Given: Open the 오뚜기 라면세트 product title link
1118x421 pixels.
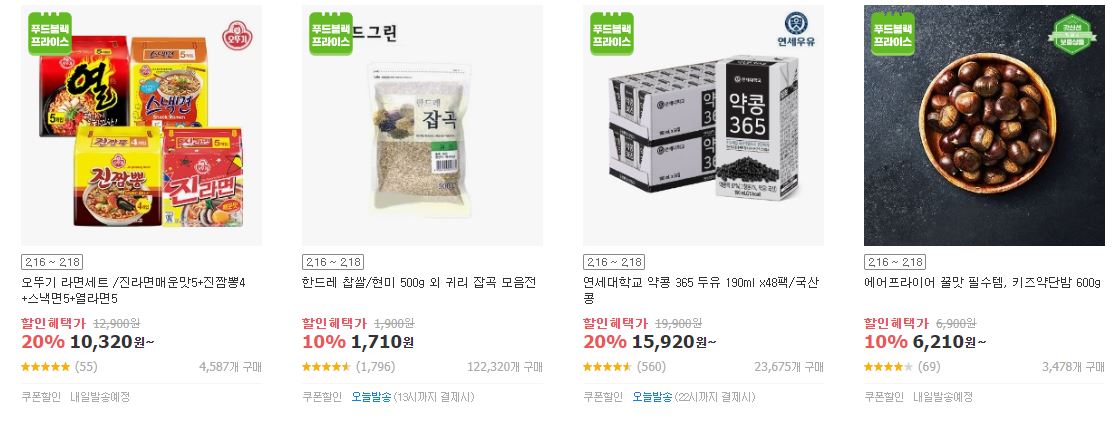Looking at the screenshot, I should click(x=133, y=290).
